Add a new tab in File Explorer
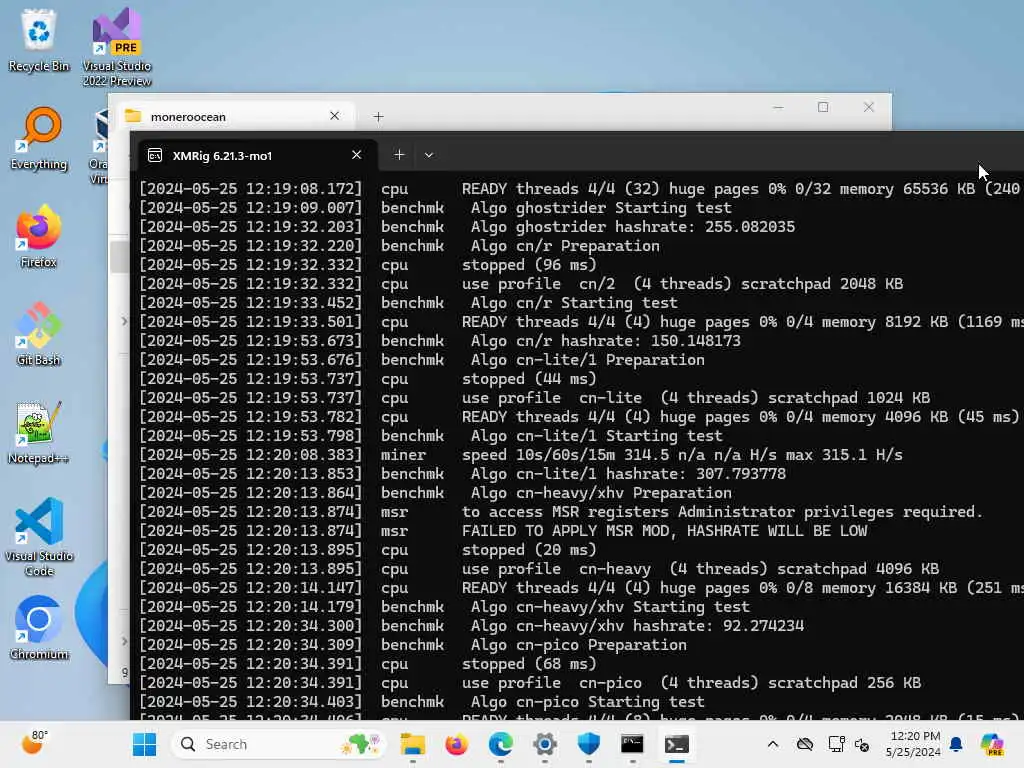 (x=378, y=116)
